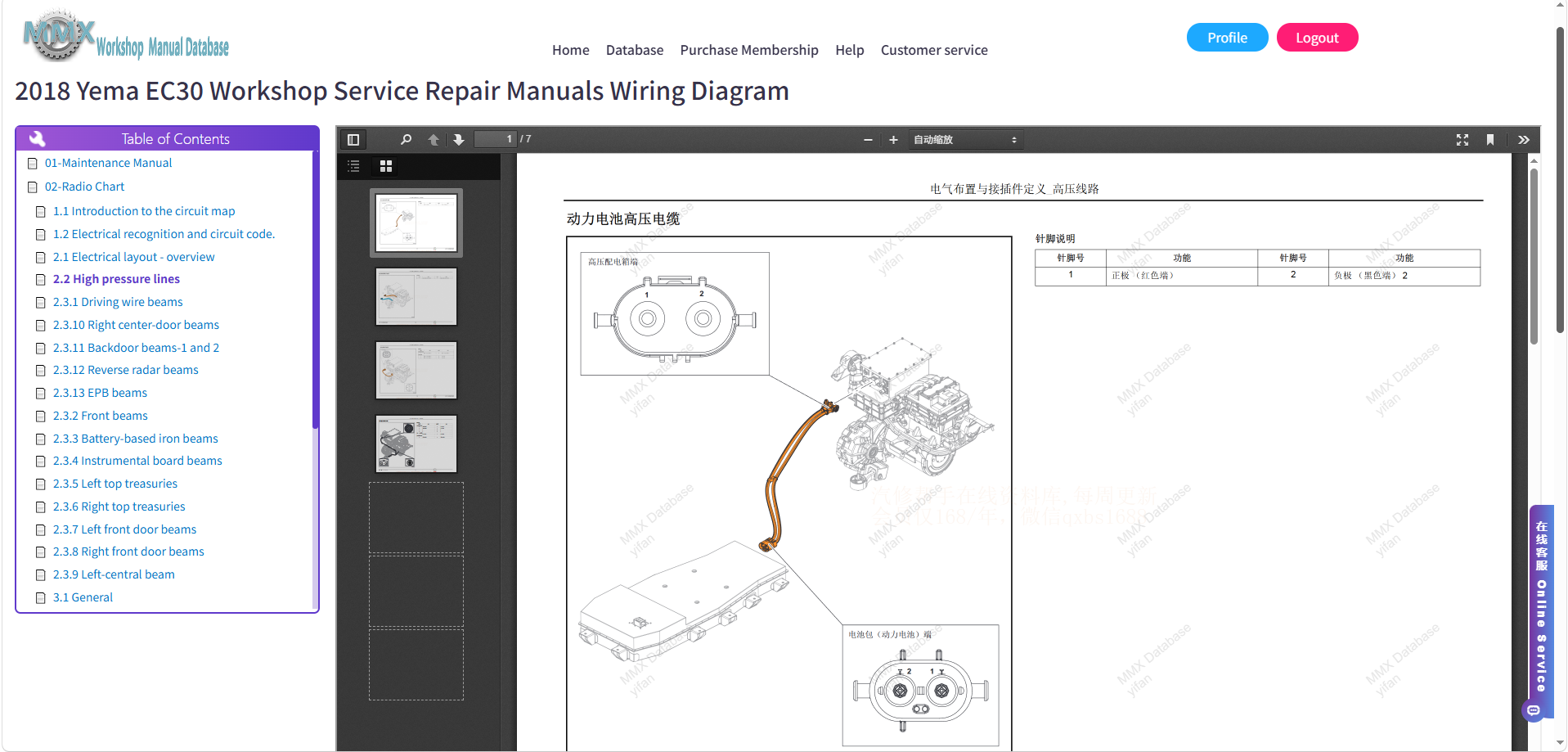Click the Logout button
The width and height of the screenshot is (1568, 752).
1317,38
